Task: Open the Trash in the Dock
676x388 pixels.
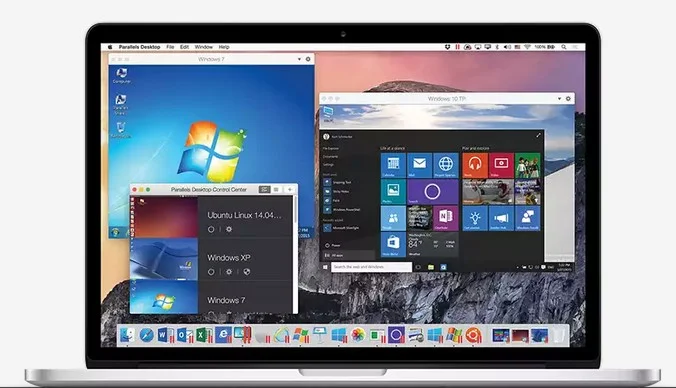Action: point(559,335)
